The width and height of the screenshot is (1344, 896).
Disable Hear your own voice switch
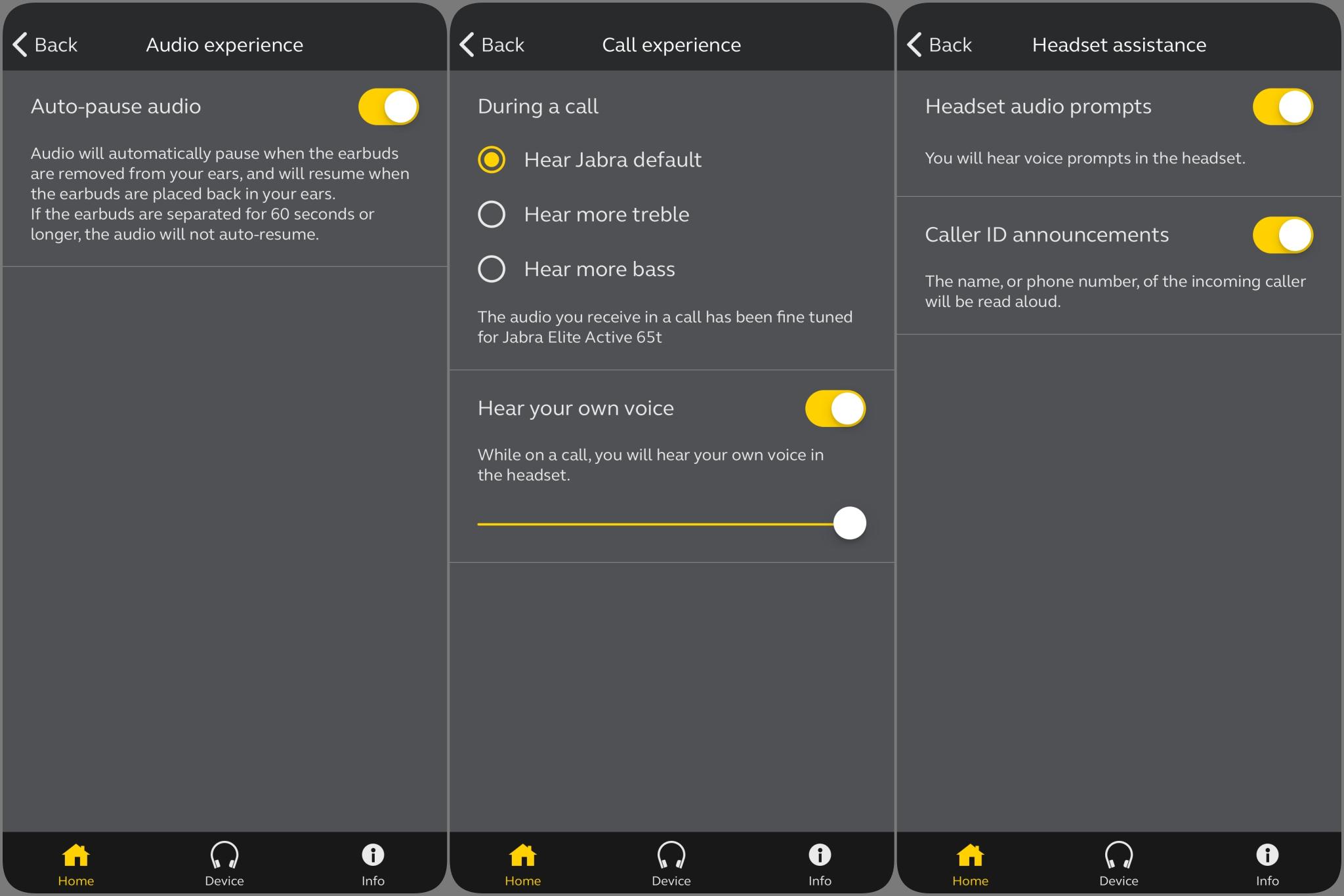(835, 409)
